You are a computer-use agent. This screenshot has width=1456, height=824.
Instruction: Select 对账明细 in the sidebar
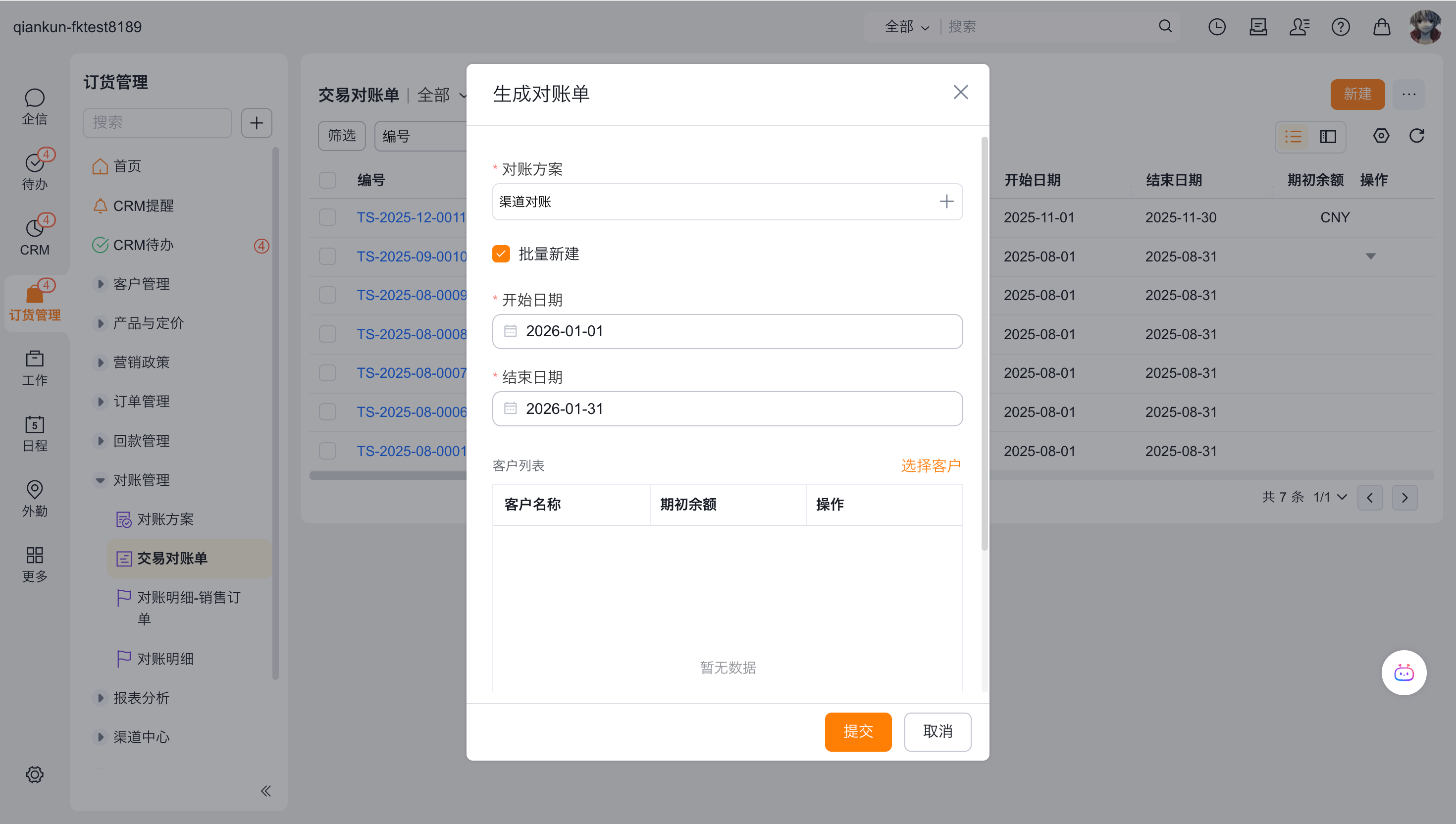click(165, 658)
